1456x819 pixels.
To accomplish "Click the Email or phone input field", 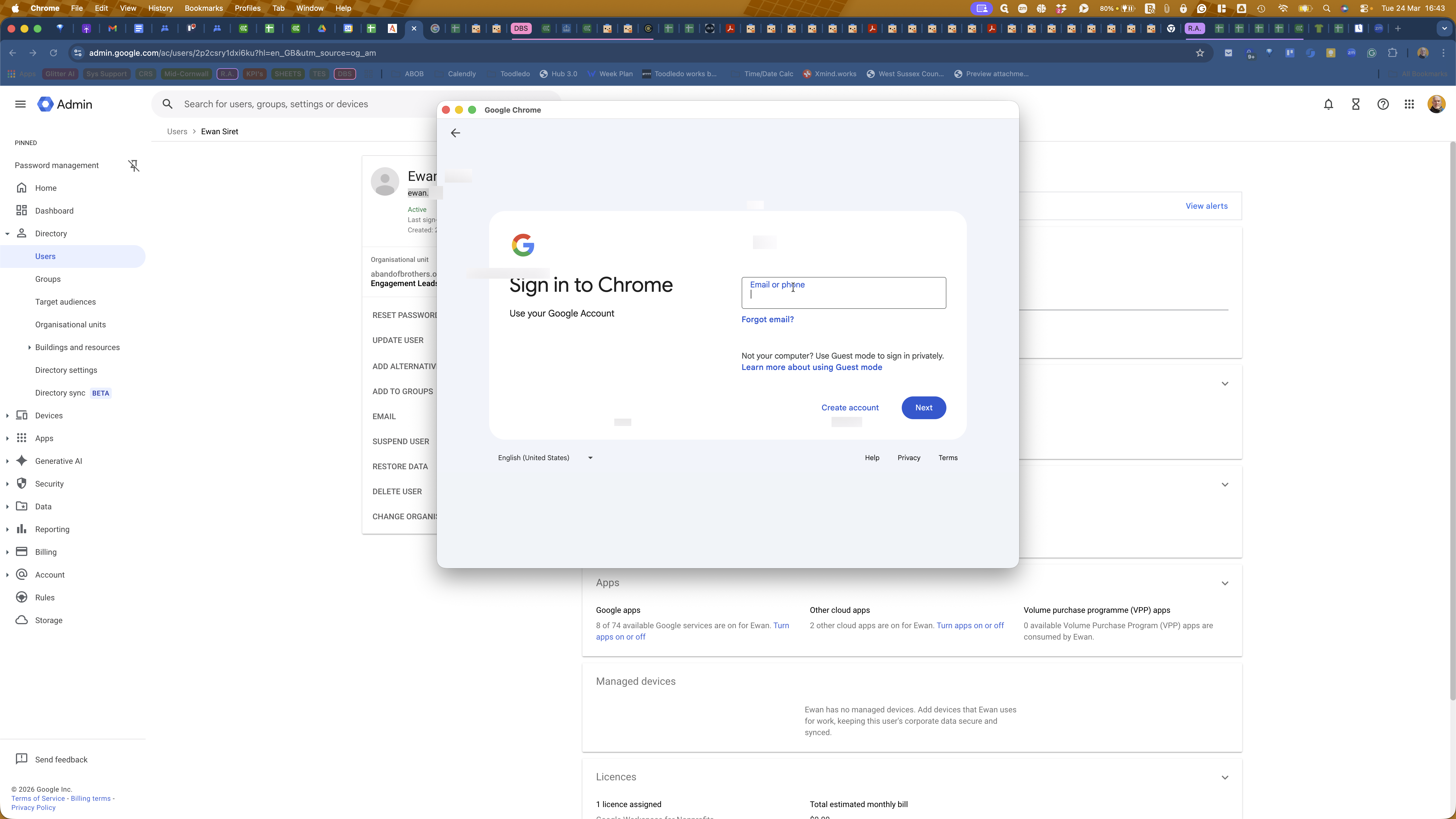I will pyautogui.click(x=843, y=293).
